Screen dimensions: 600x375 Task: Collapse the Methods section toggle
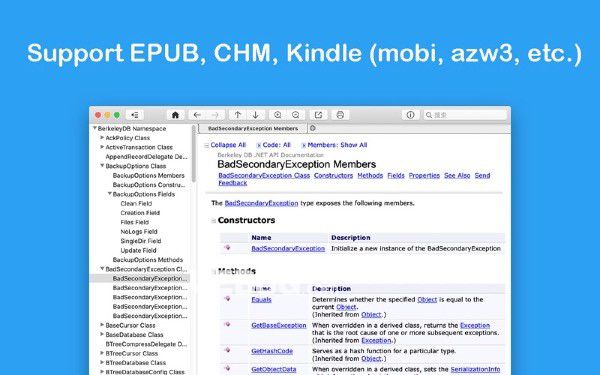(x=214, y=272)
